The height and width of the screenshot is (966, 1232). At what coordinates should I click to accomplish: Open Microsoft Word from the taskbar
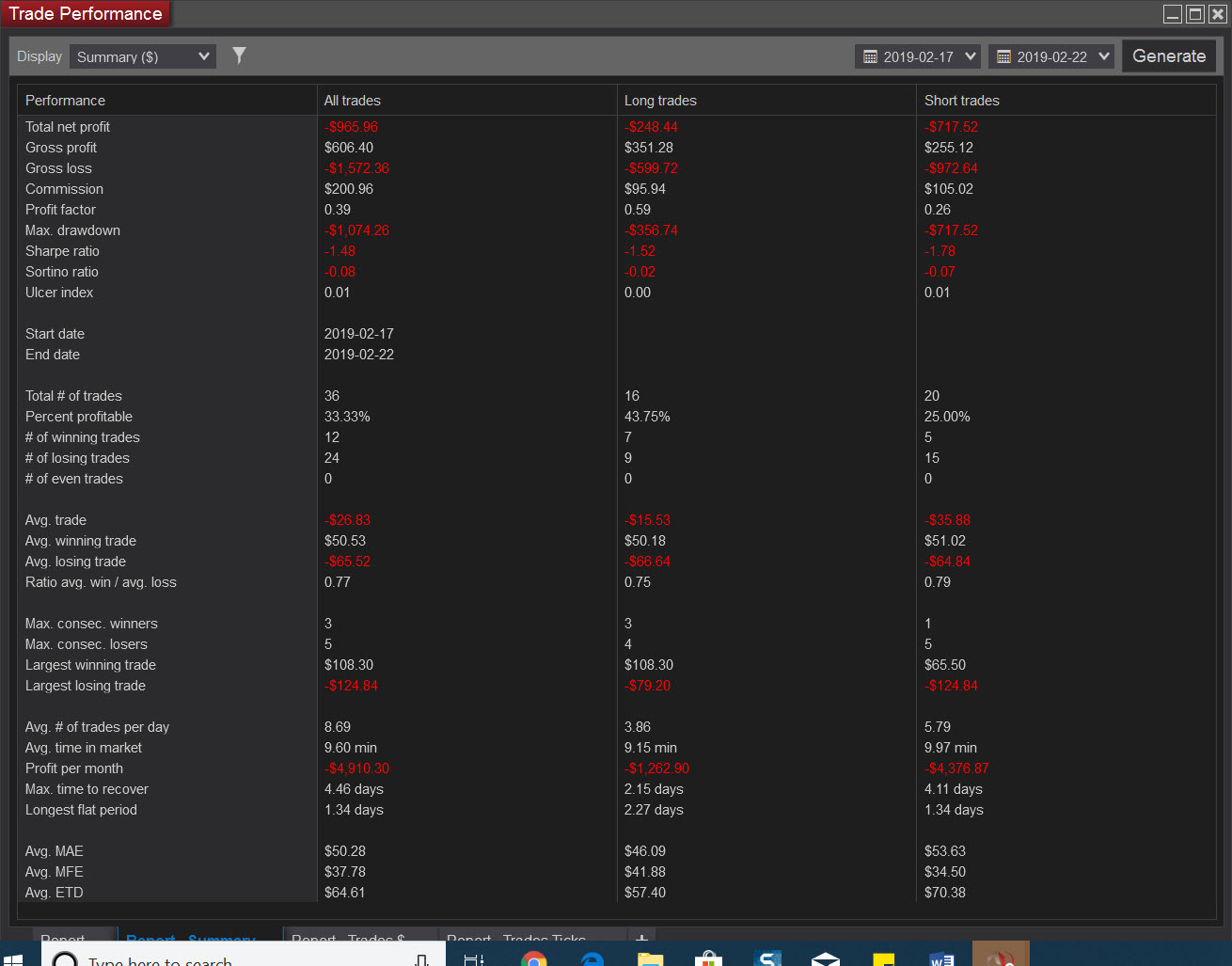pyautogui.click(x=941, y=958)
